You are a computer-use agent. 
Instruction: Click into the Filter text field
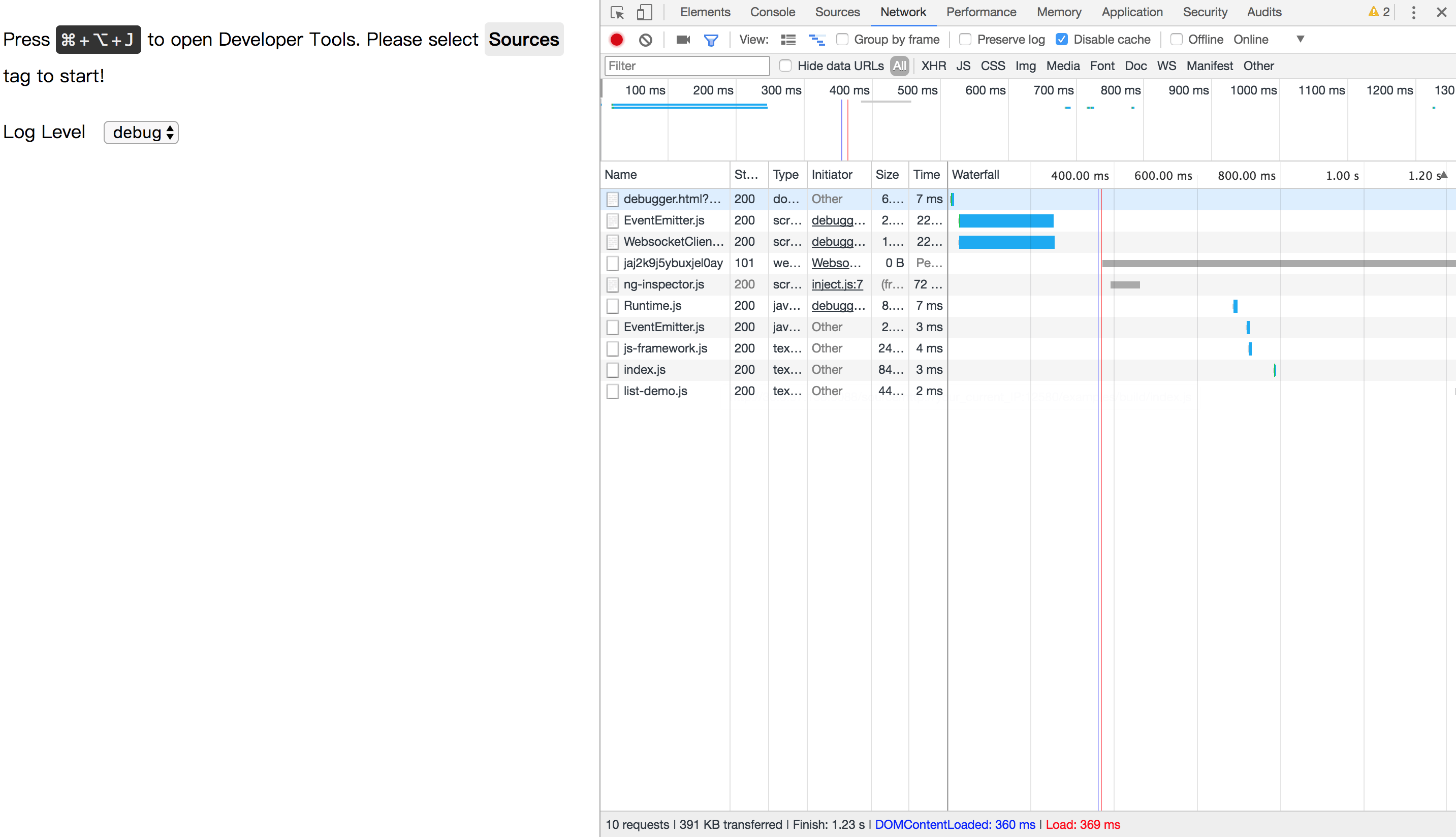coord(687,66)
